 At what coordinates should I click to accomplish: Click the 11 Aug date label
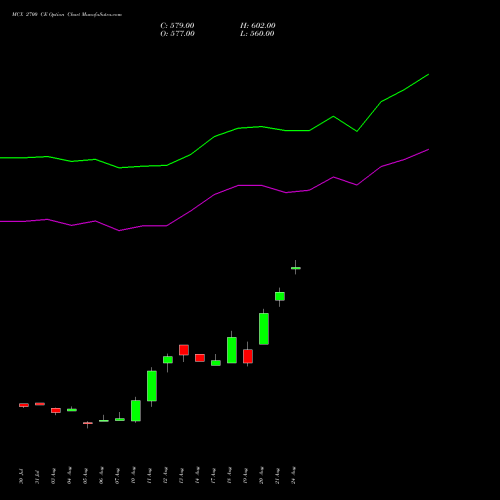pyautogui.click(x=149, y=476)
